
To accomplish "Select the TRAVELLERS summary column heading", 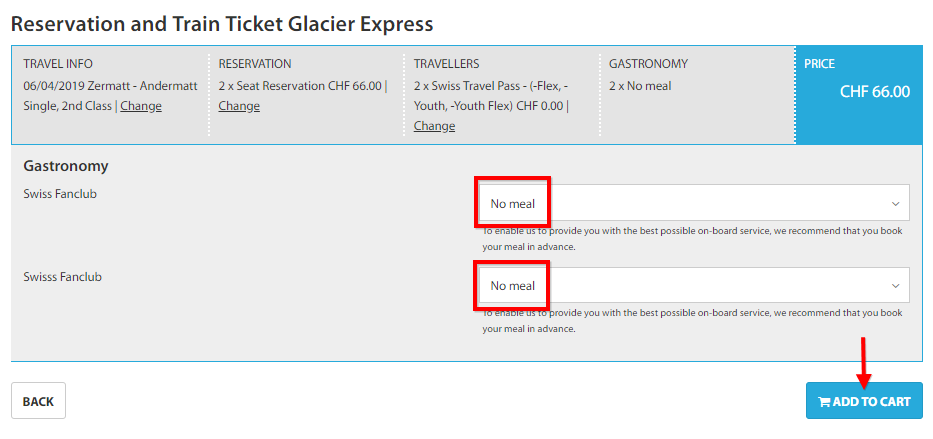I will point(446,64).
